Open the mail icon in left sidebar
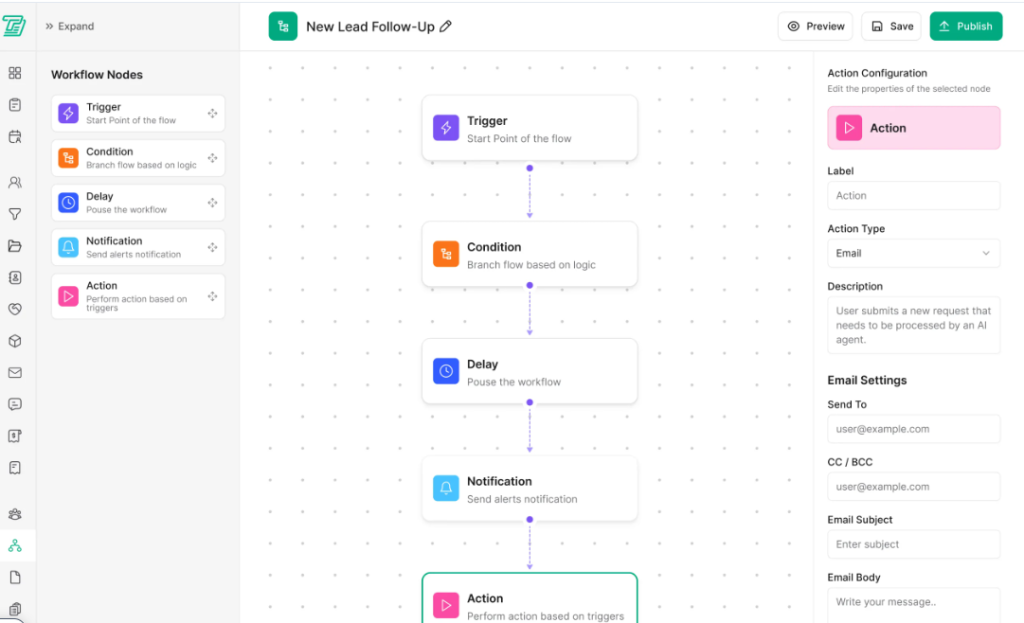 pos(15,373)
